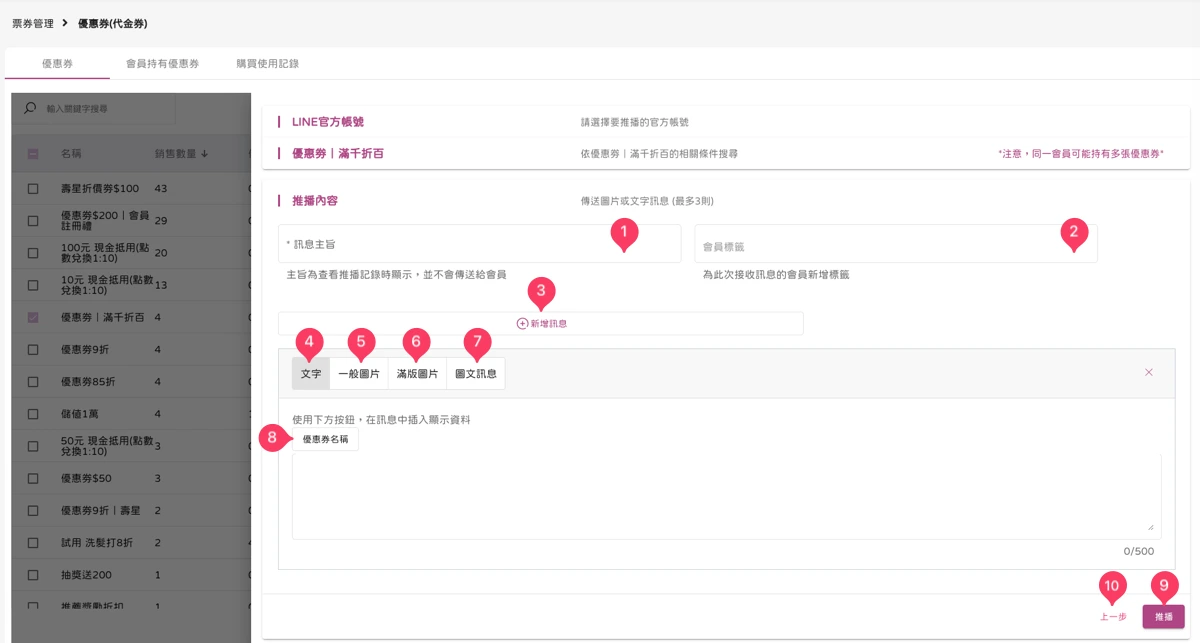Check the 優惠券85折 row checkbox

coord(33,381)
